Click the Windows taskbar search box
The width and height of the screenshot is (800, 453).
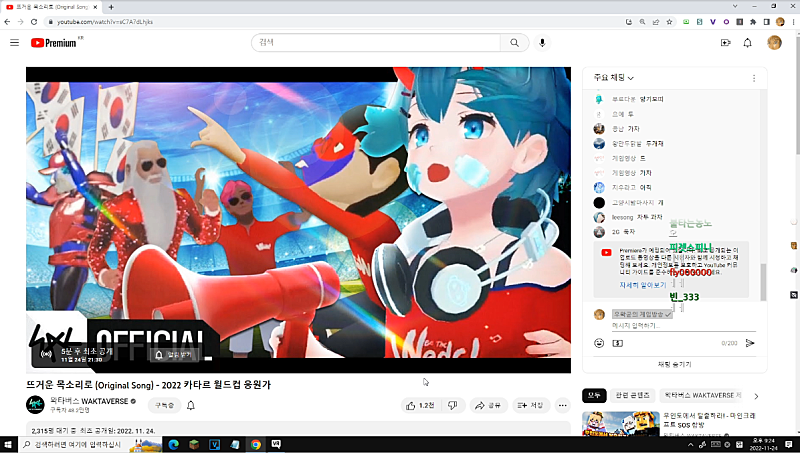pos(91,445)
